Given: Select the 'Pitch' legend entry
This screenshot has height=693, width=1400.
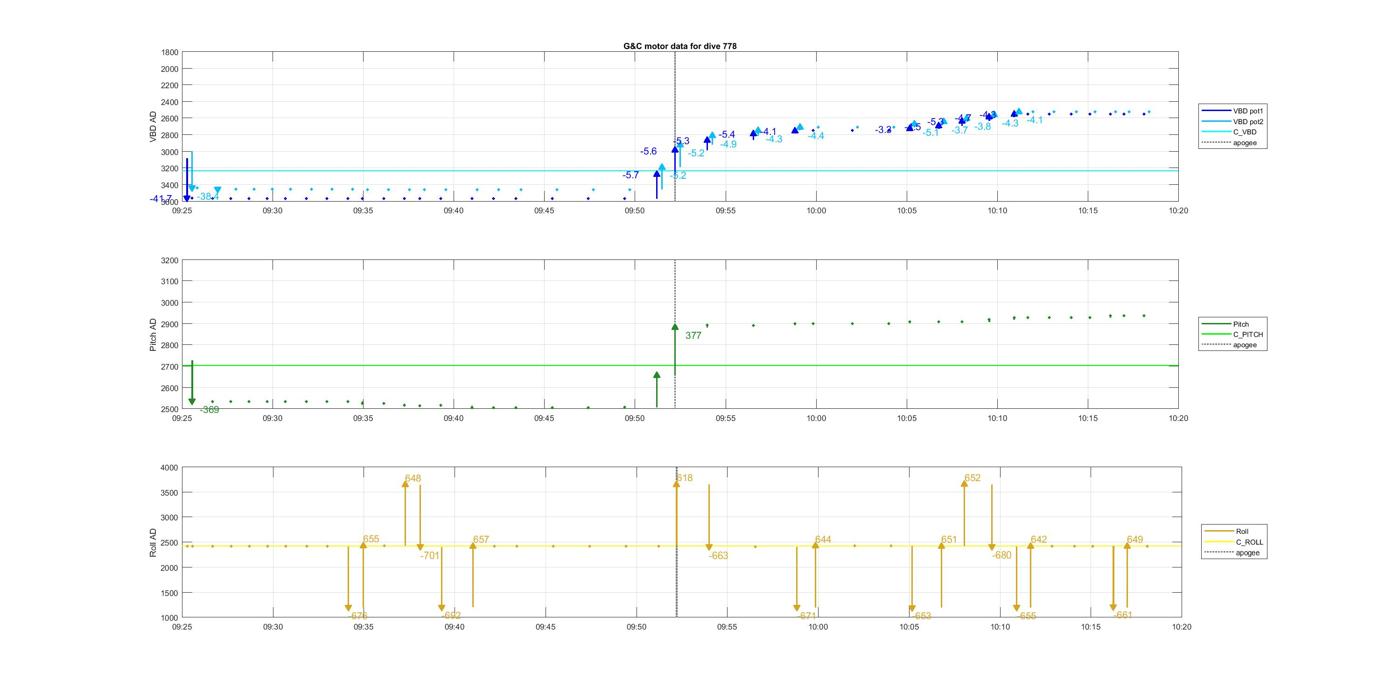Looking at the screenshot, I should [x=1241, y=324].
